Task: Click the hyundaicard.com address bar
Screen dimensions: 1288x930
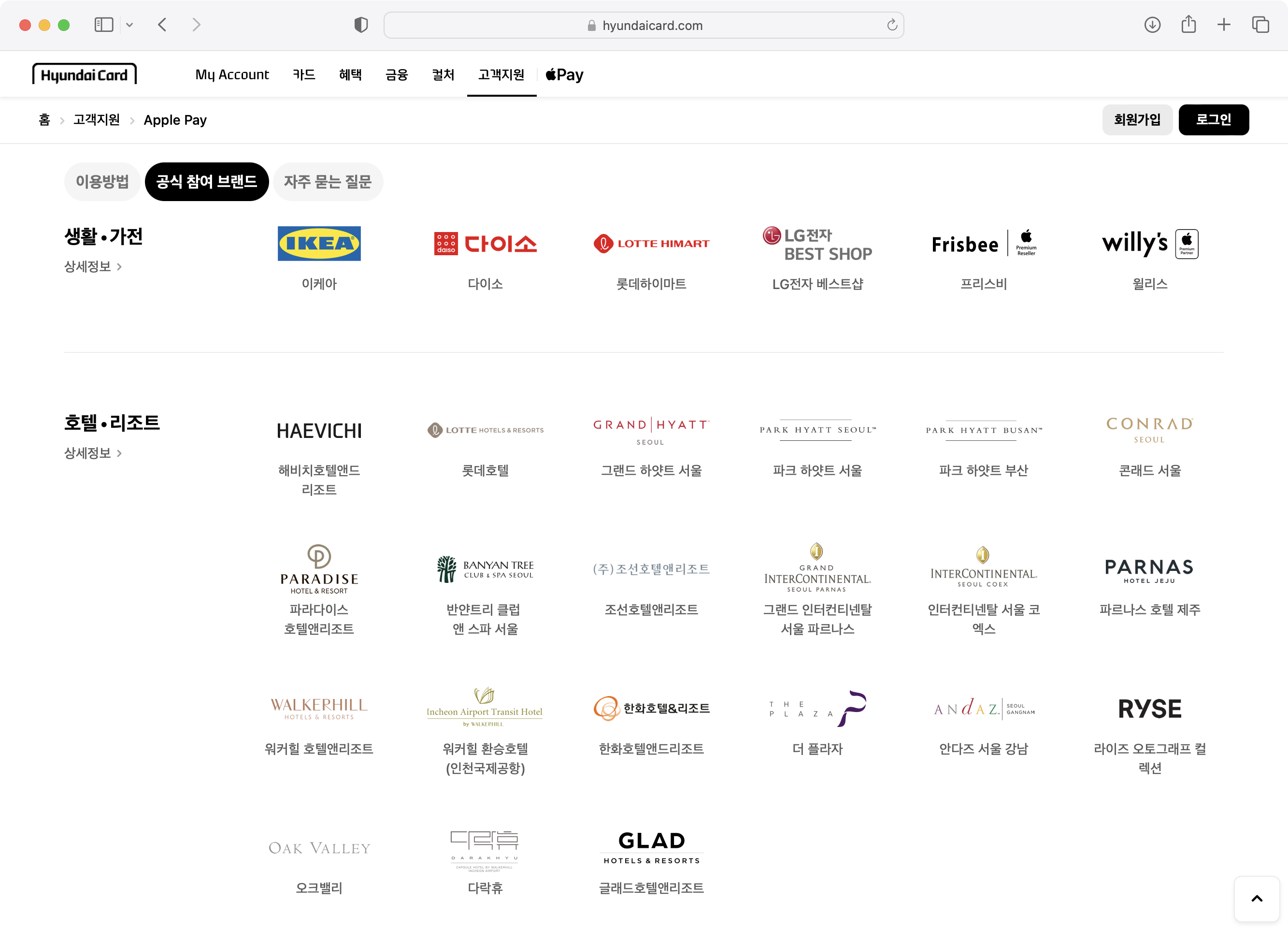Action: click(x=644, y=25)
